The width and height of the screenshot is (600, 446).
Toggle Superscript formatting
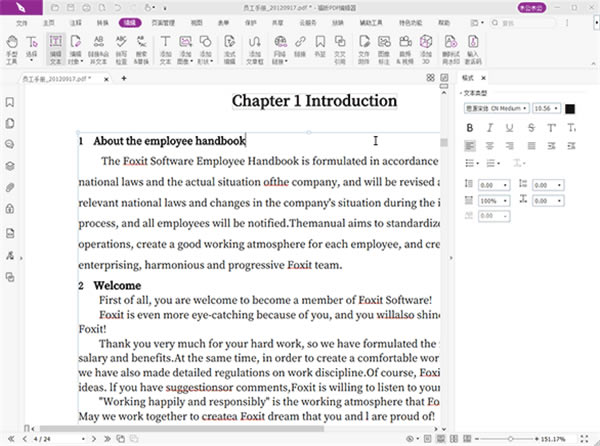(551, 128)
